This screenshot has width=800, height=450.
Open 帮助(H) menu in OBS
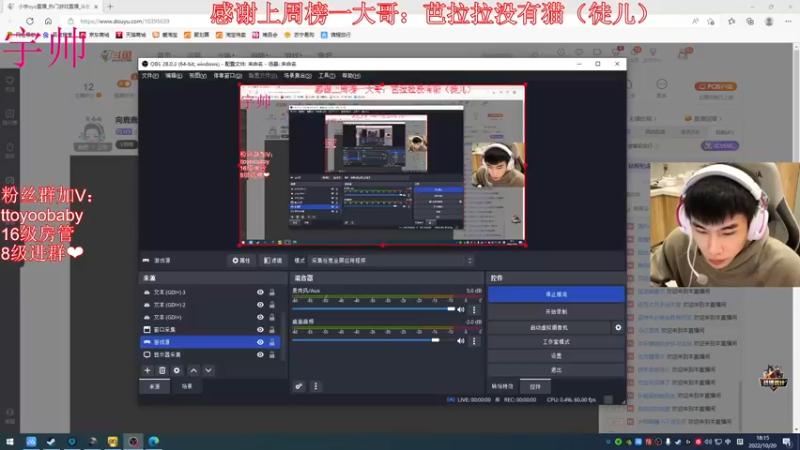tap(351, 76)
